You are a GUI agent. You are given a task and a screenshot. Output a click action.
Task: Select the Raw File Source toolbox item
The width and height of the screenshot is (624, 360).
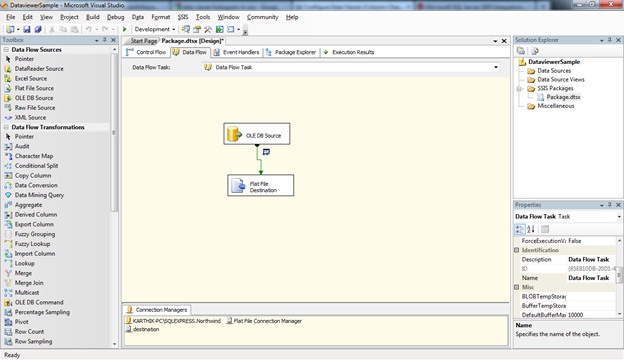tap(35, 107)
